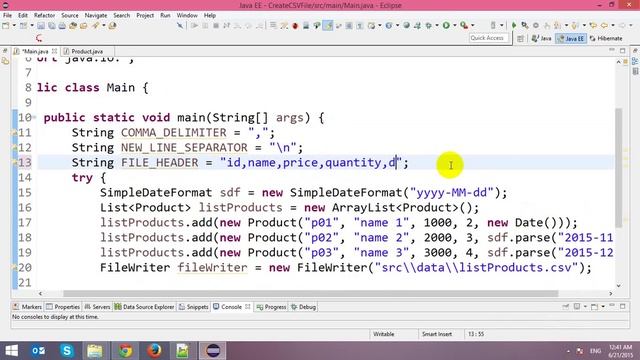The height and width of the screenshot is (360, 640).
Task: Open the New file dropdown arrow
Action: [14, 26]
